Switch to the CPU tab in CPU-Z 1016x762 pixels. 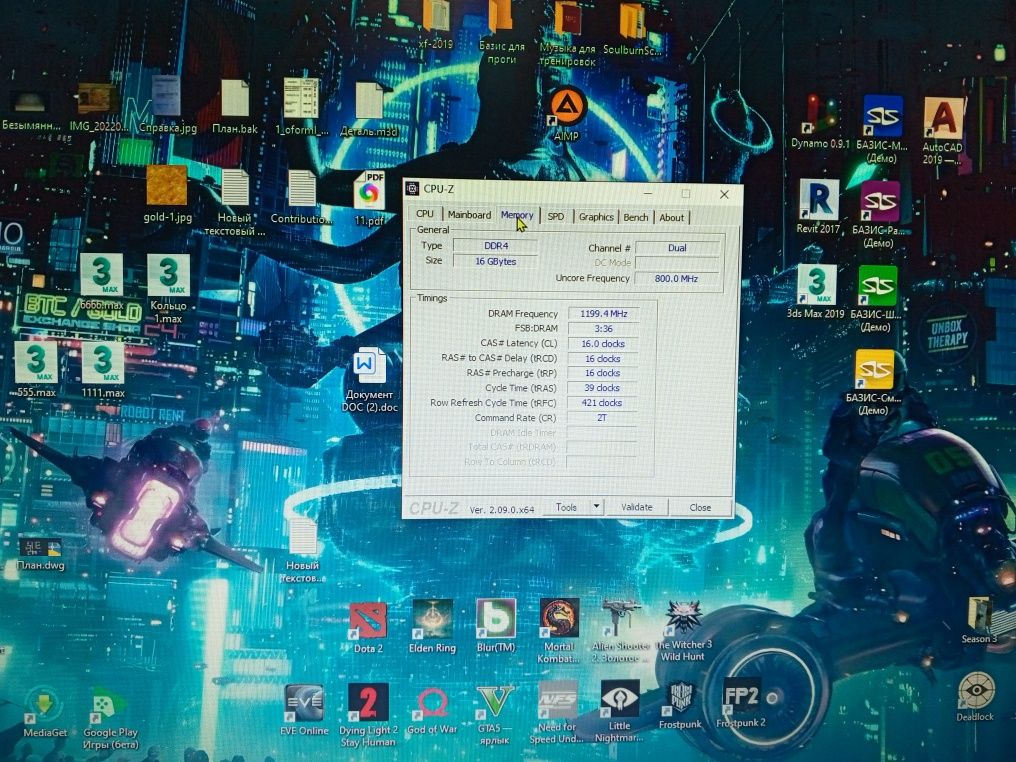pyautogui.click(x=425, y=214)
